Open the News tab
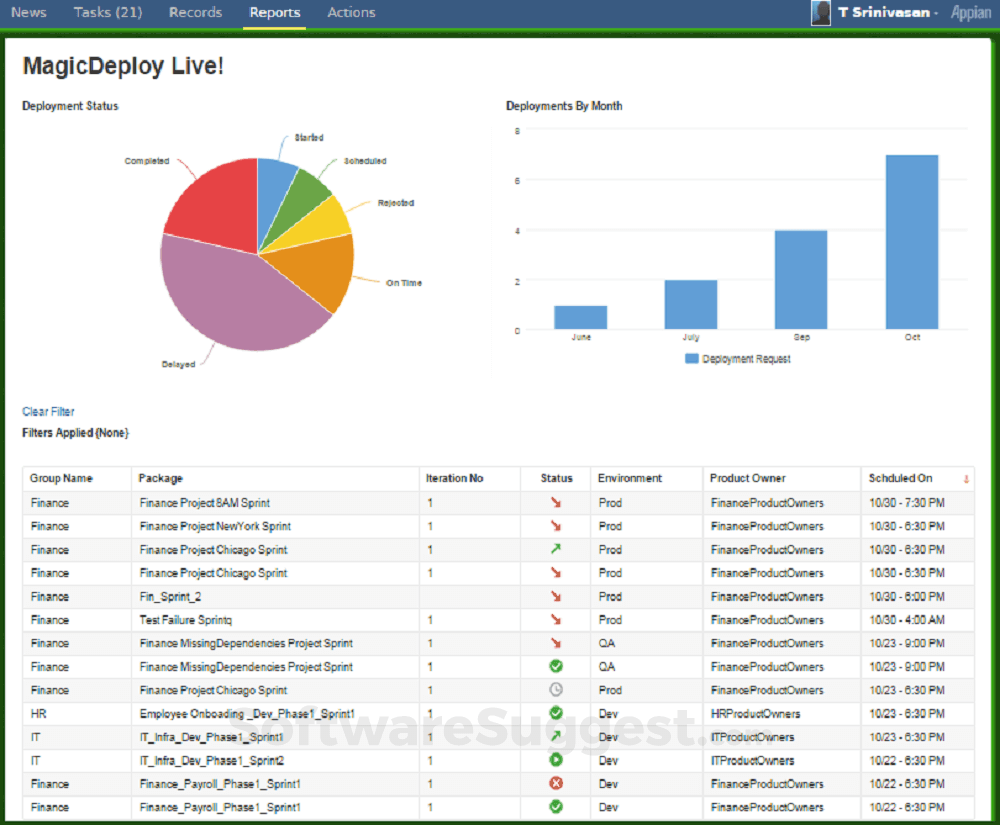This screenshot has width=1000, height=825. [28, 13]
